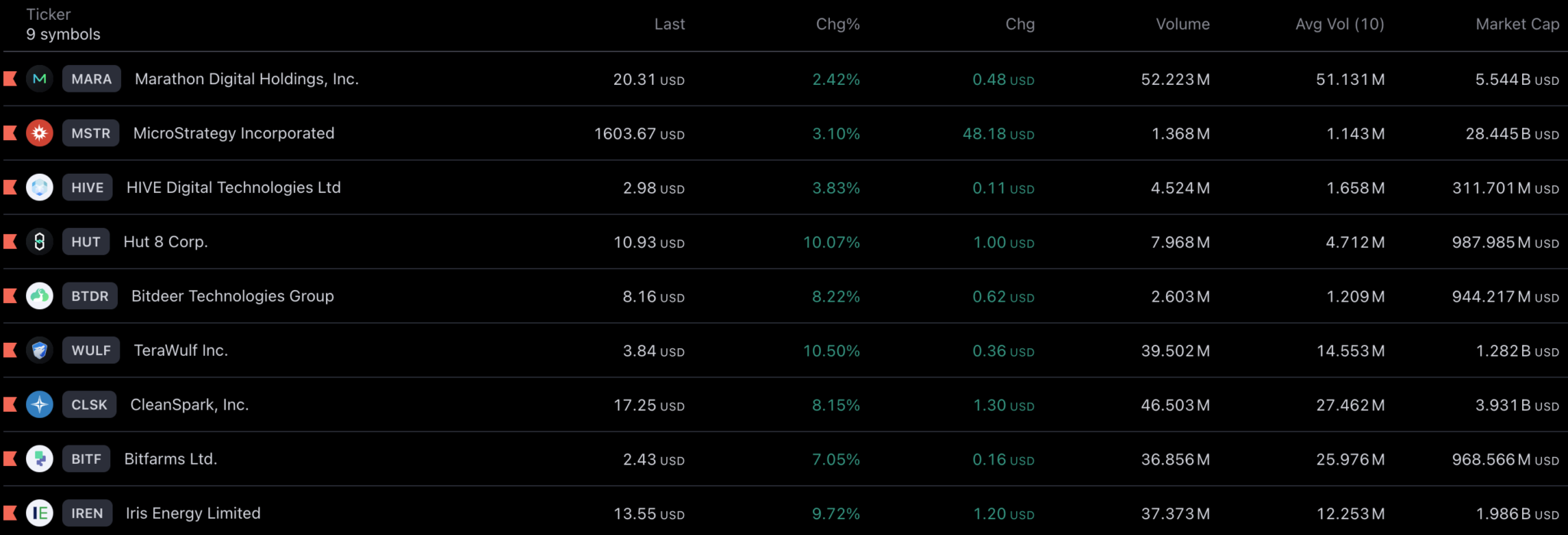
Task: Click the Bitdeer logo icon
Action: point(40,296)
